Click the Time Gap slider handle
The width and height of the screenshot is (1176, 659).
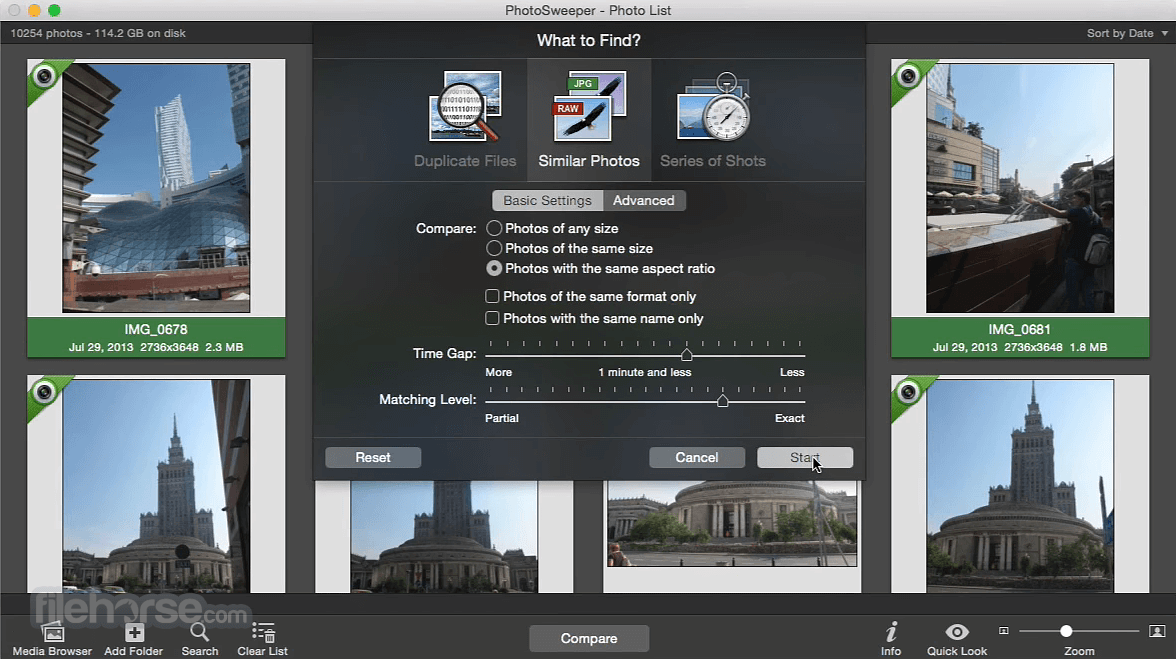coord(686,355)
